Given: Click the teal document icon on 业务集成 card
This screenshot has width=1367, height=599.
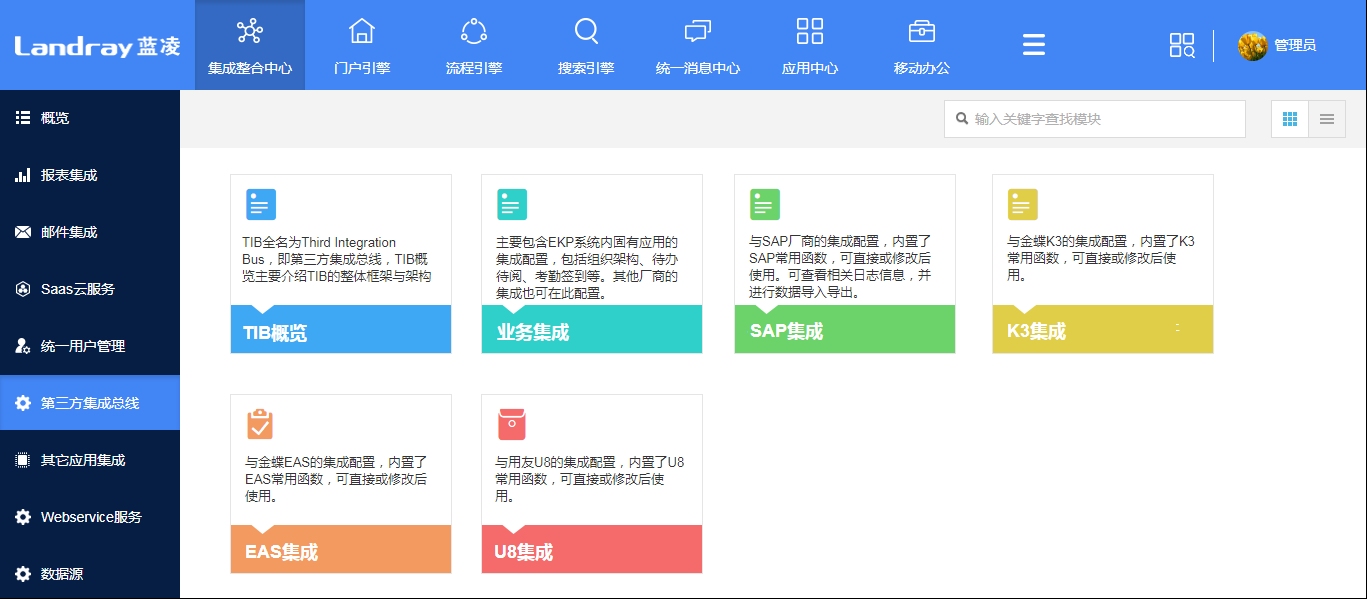Looking at the screenshot, I should tap(512, 204).
